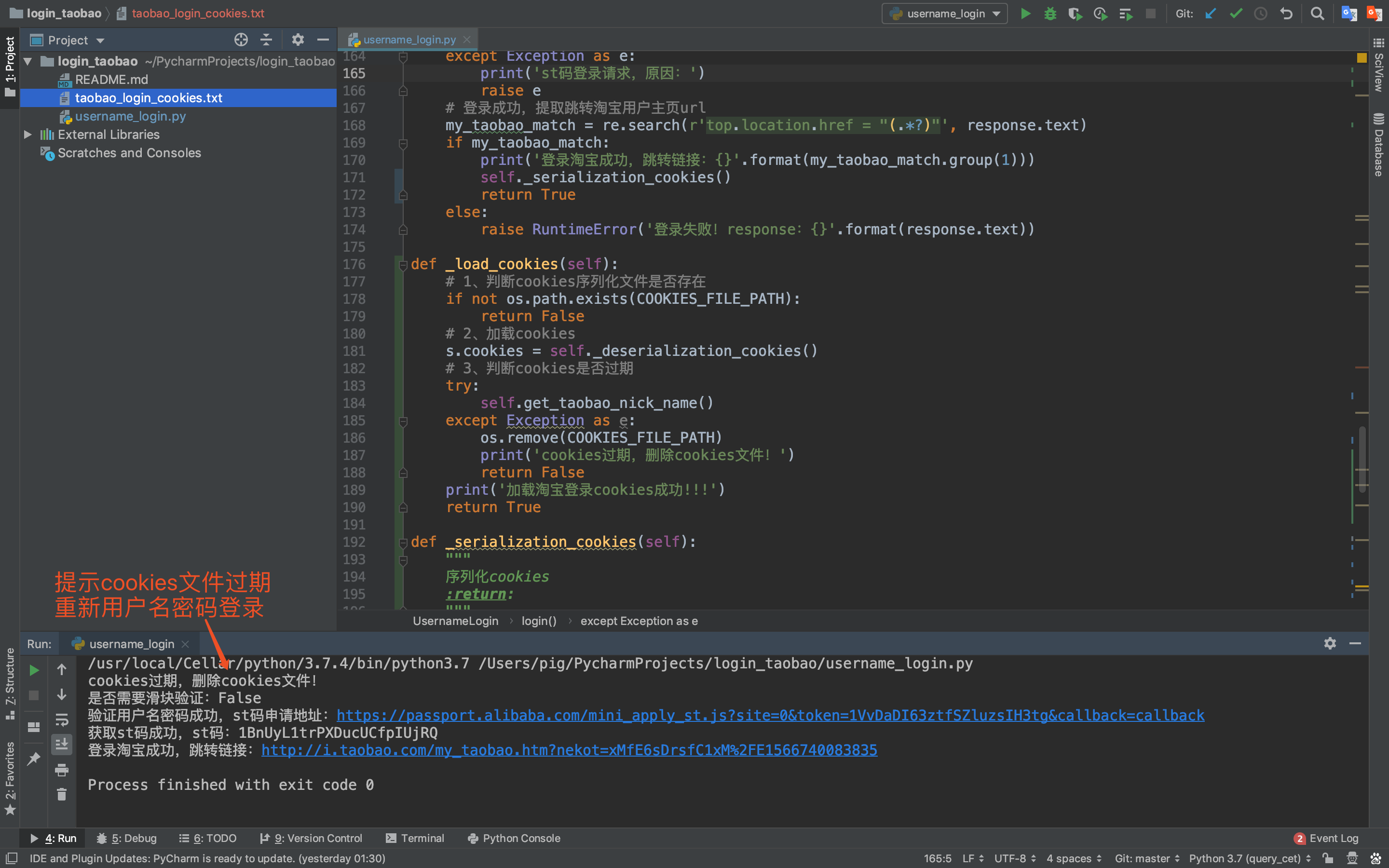
Task: Open Search Everywhere magnifier icon
Action: coord(1317,13)
